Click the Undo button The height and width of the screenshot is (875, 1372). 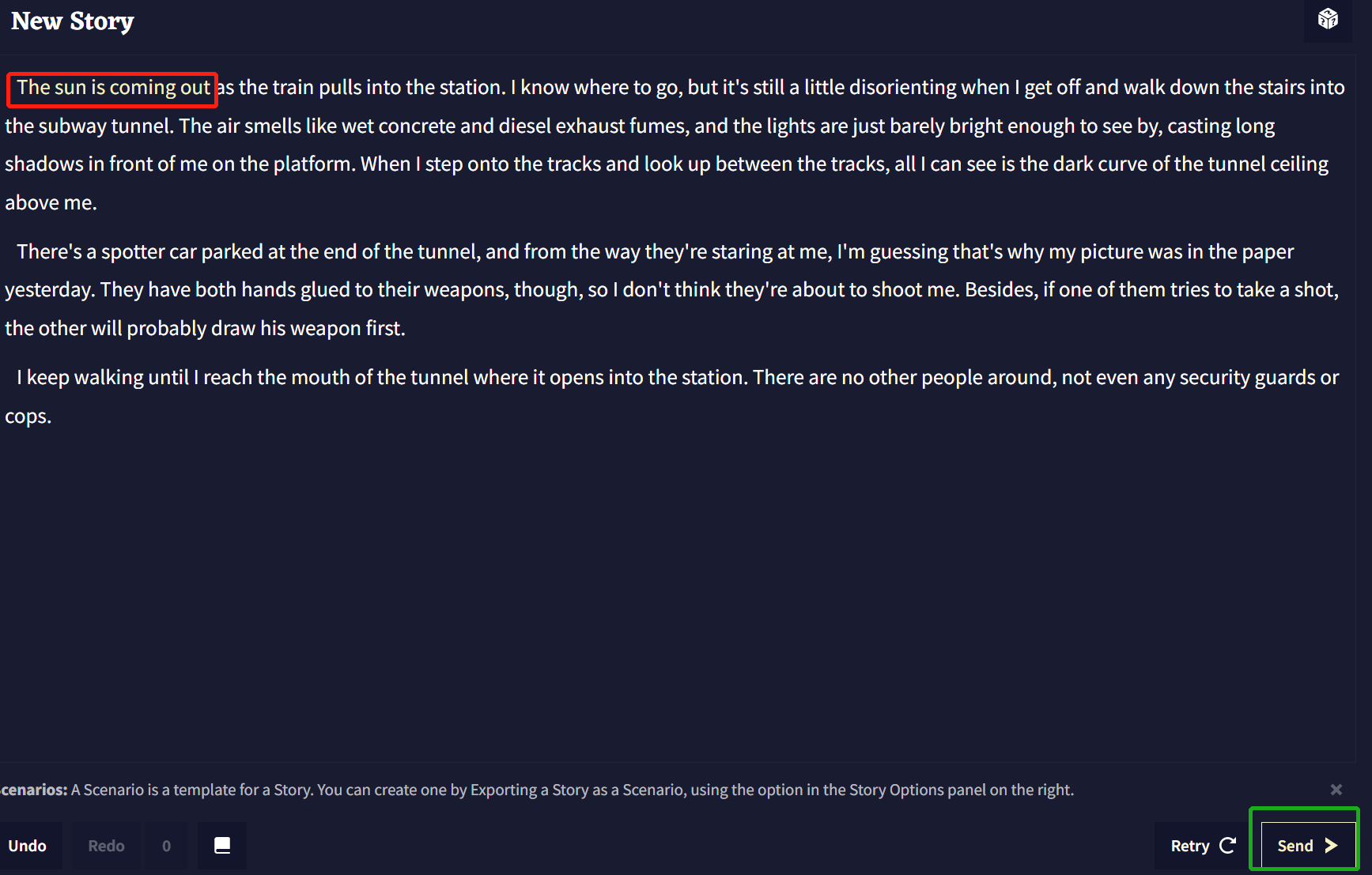pos(28,846)
